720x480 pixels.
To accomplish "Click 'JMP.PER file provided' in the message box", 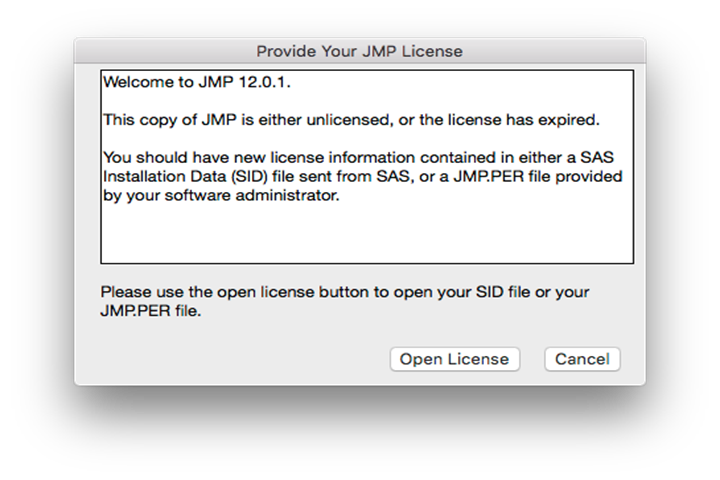I will tap(538, 176).
